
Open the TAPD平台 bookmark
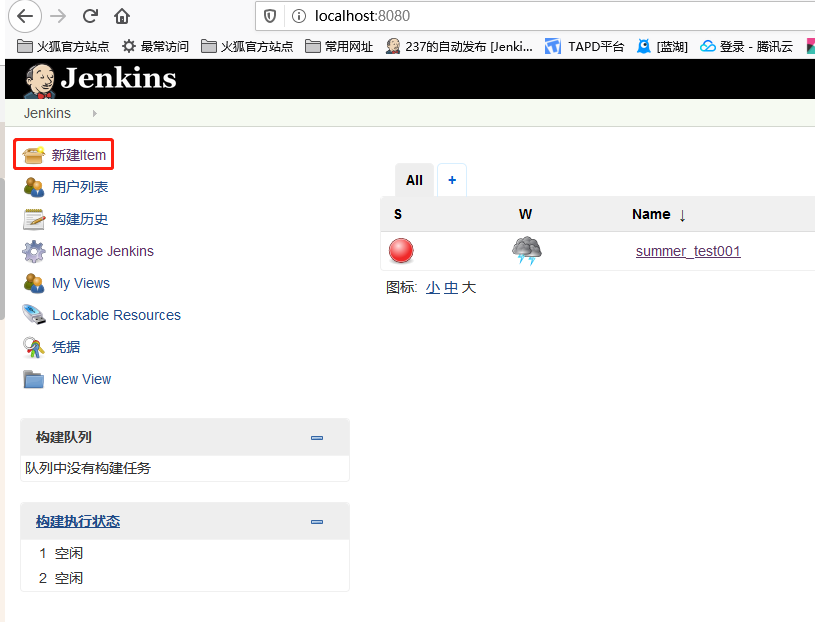point(584,47)
